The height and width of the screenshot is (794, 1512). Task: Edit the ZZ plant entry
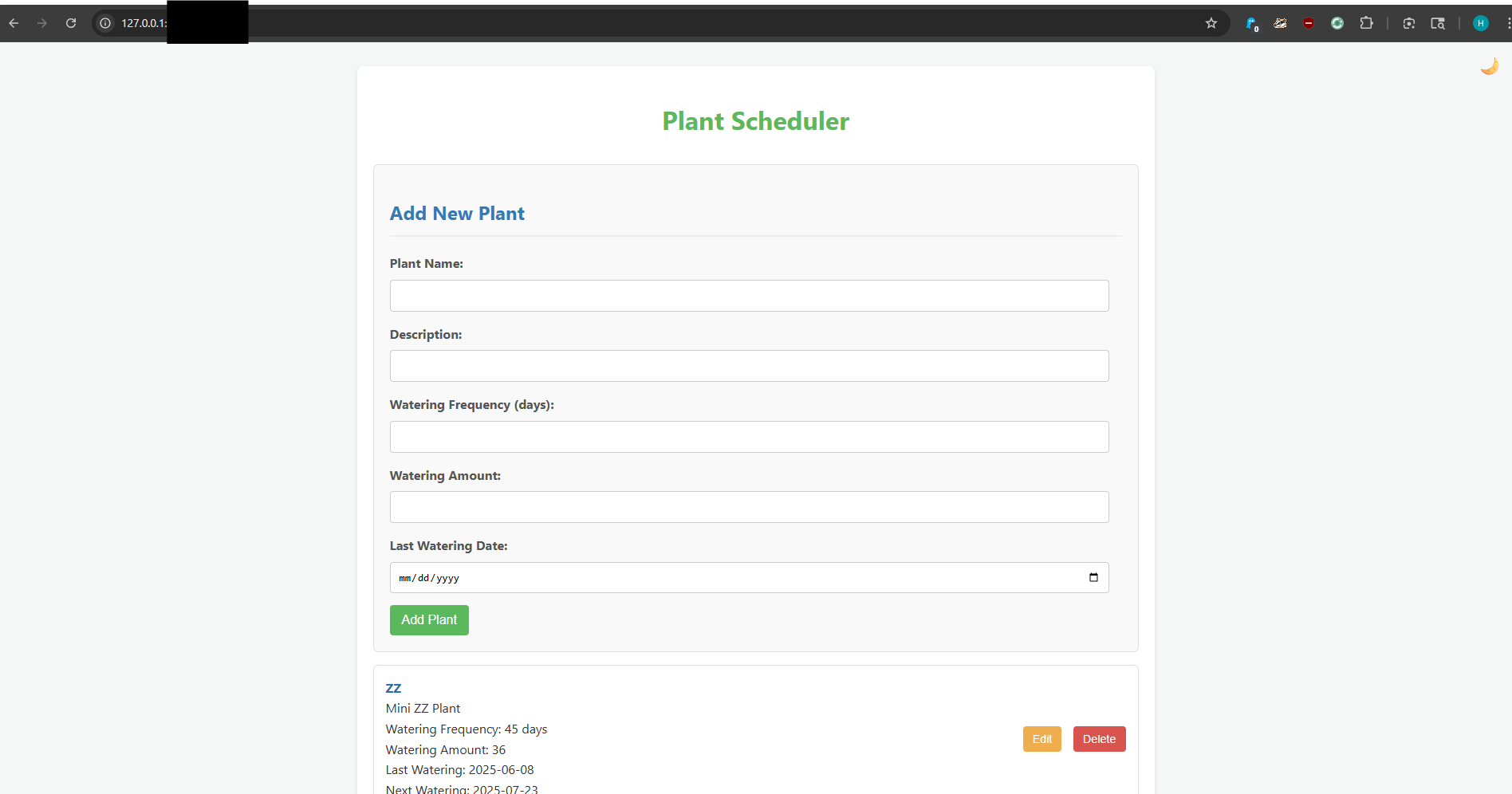click(1041, 739)
